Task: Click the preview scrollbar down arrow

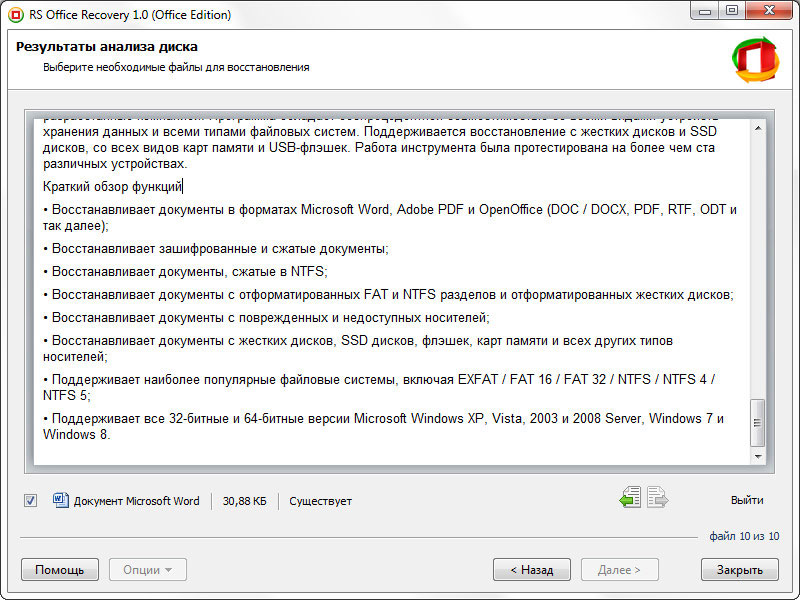Action: (758, 456)
